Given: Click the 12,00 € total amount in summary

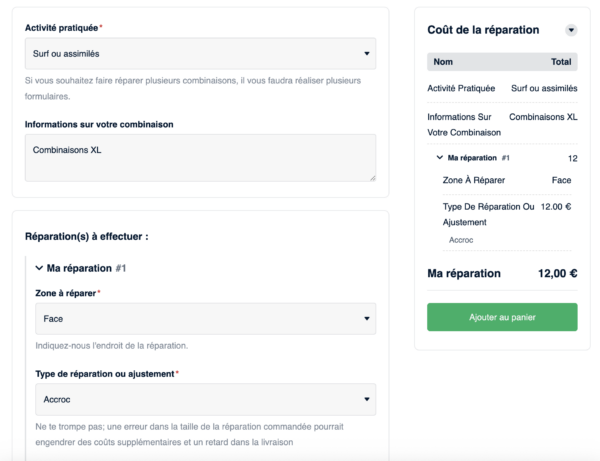Looking at the screenshot, I should 557,273.
